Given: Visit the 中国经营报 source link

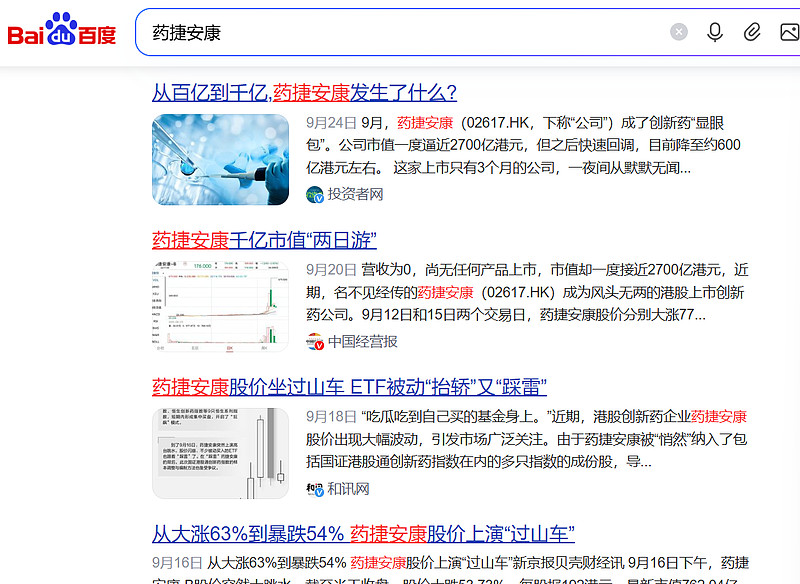Looking at the screenshot, I should (362, 342).
